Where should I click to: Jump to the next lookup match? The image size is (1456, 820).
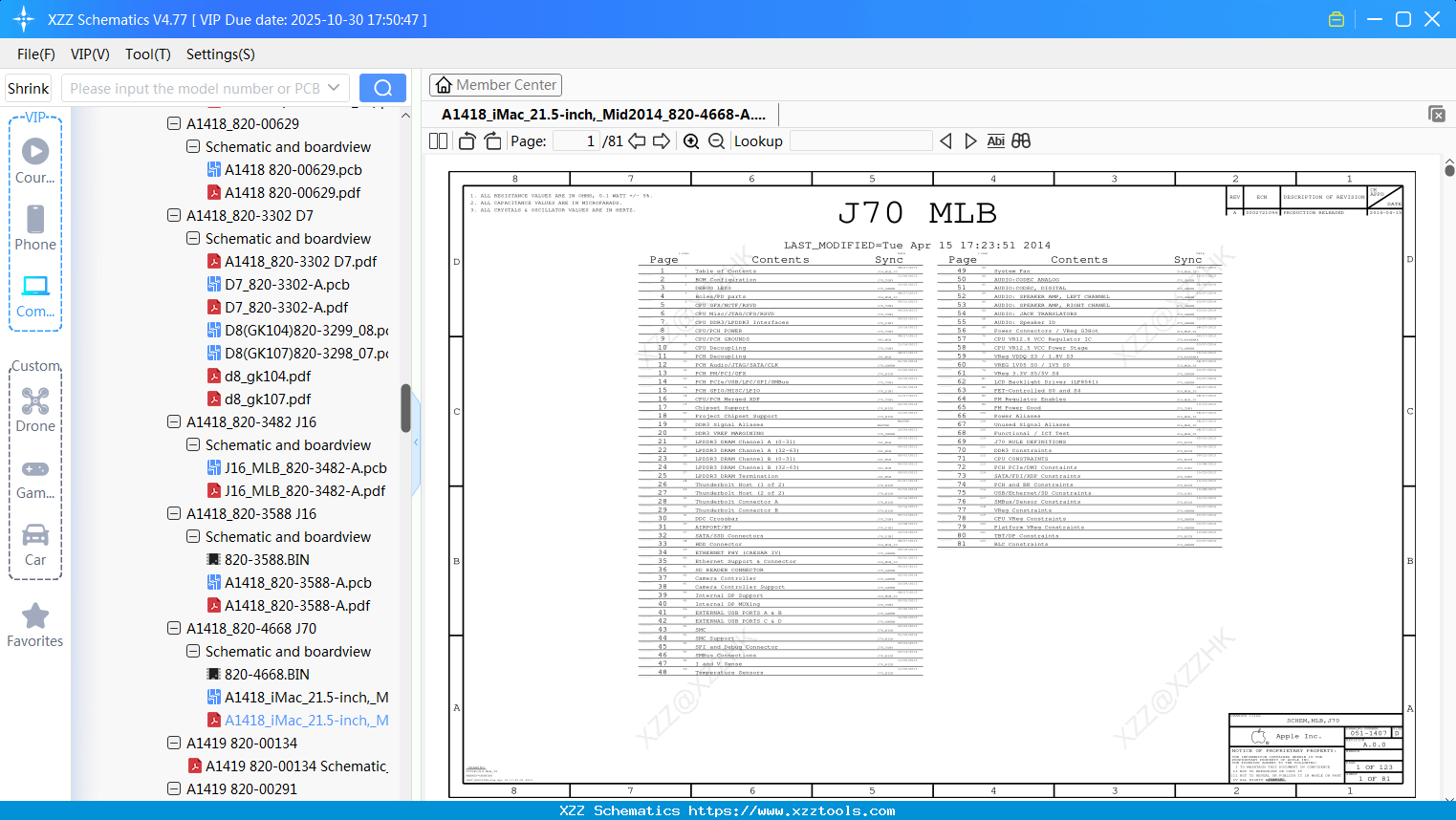pyautogui.click(x=971, y=141)
